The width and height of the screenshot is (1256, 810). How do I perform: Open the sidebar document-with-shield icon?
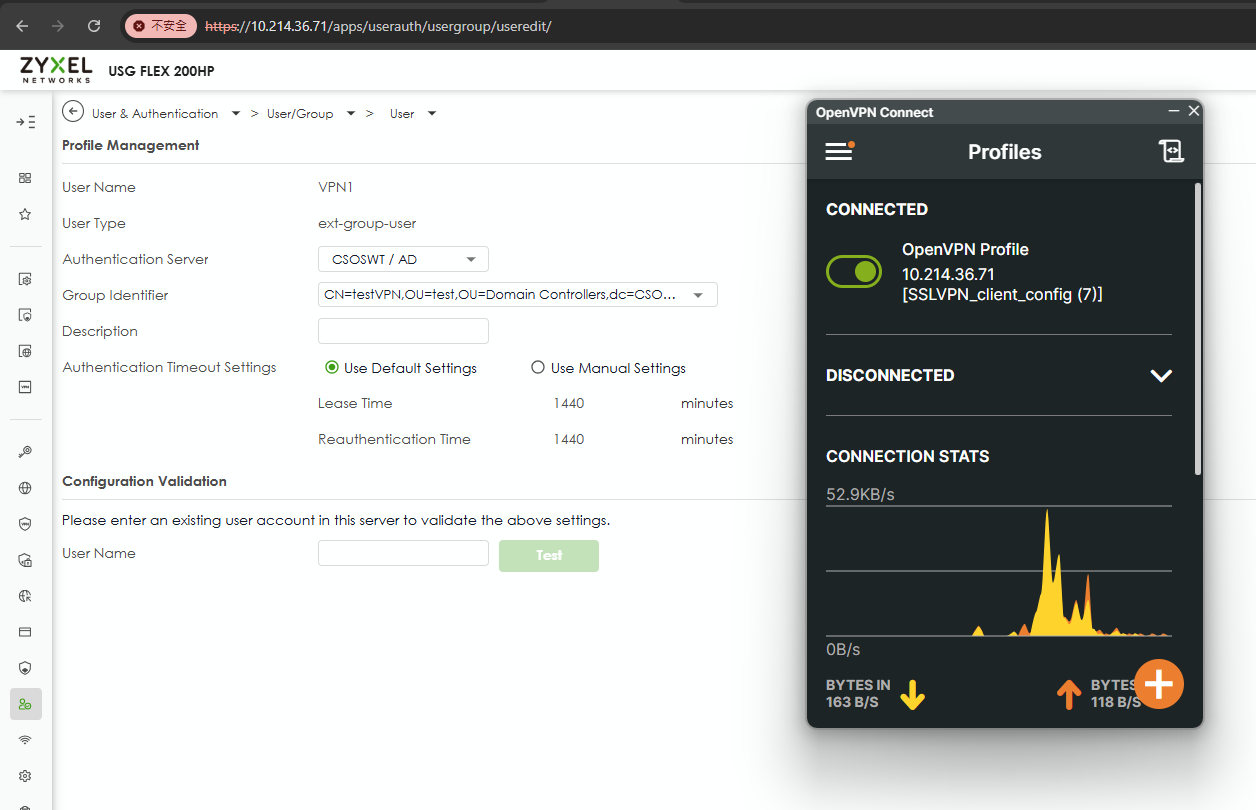tap(25, 315)
